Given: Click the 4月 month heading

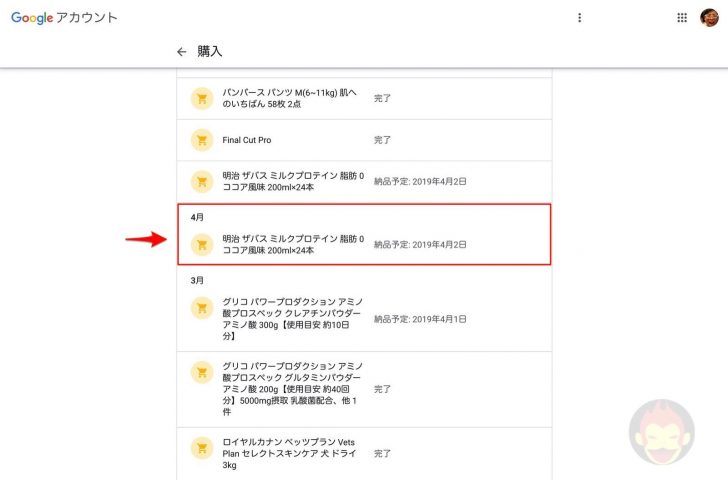Looking at the screenshot, I should coord(197,217).
